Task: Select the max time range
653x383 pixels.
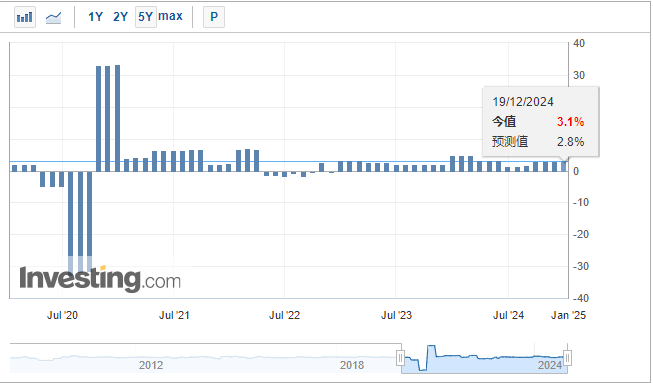Action: [170, 16]
